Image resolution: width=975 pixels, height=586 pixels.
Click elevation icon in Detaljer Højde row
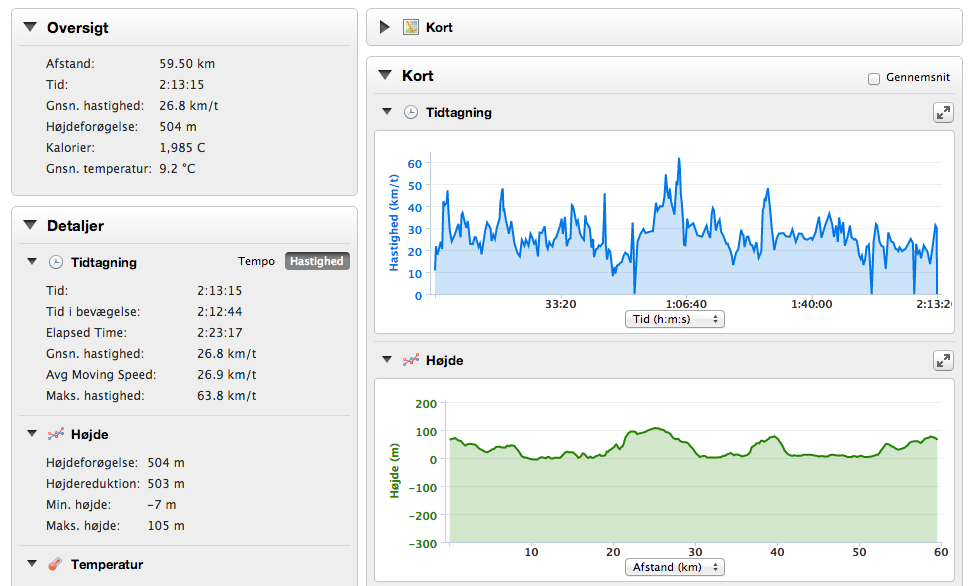(x=55, y=434)
